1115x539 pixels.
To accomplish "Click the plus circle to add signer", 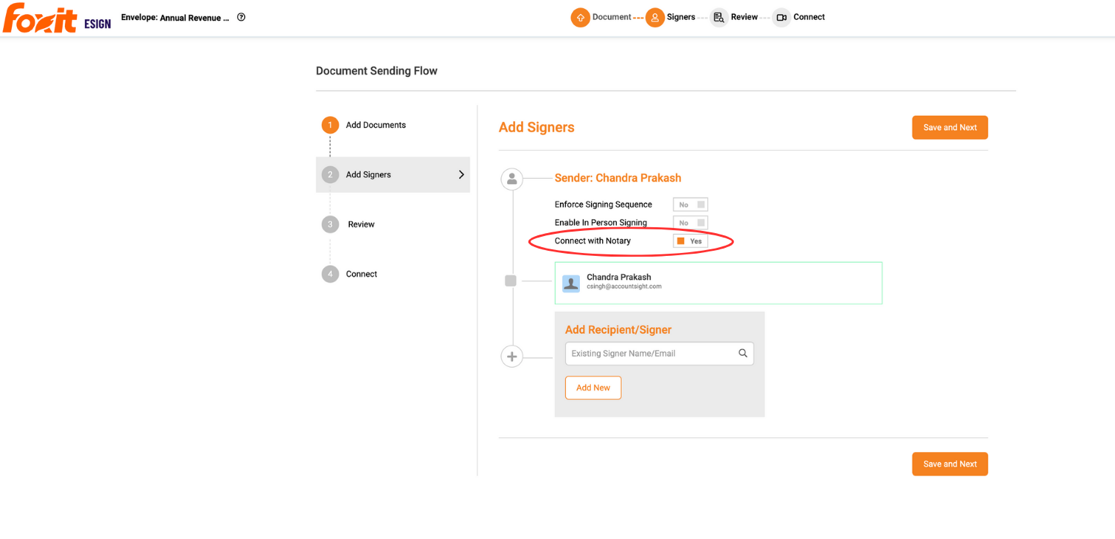I will coord(512,356).
